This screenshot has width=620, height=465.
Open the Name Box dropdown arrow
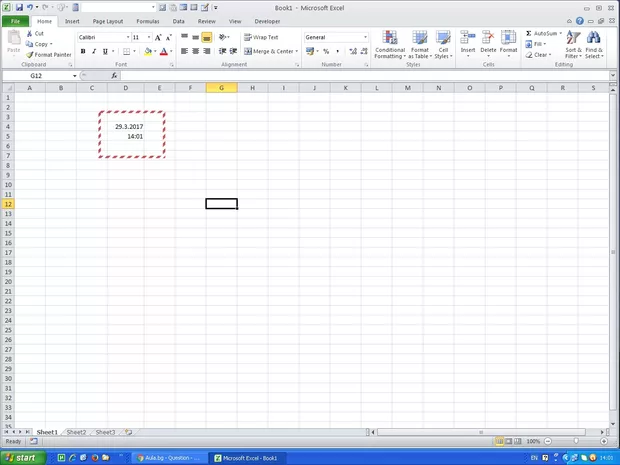pyautogui.click(x=73, y=76)
